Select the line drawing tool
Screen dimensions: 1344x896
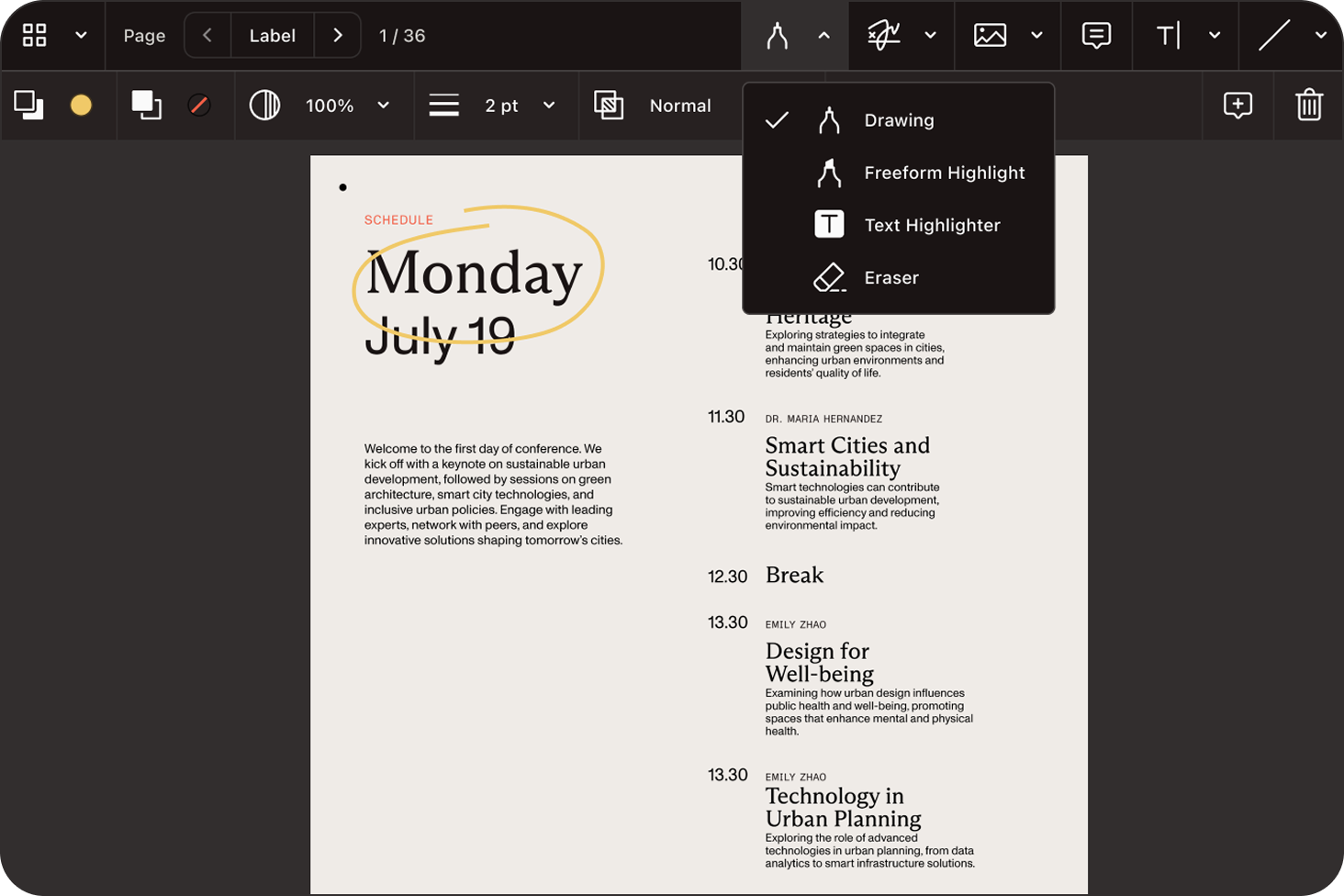[x=1274, y=36]
